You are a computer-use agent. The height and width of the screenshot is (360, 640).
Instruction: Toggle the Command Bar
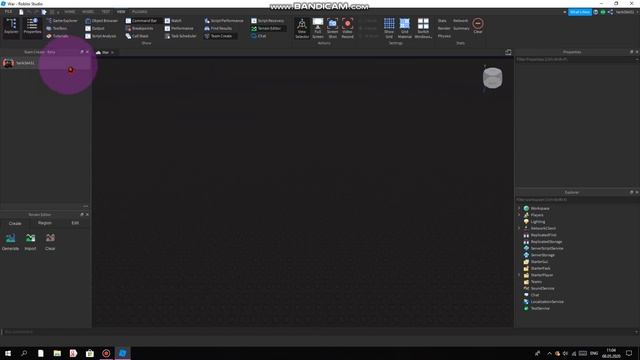[x=141, y=20]
